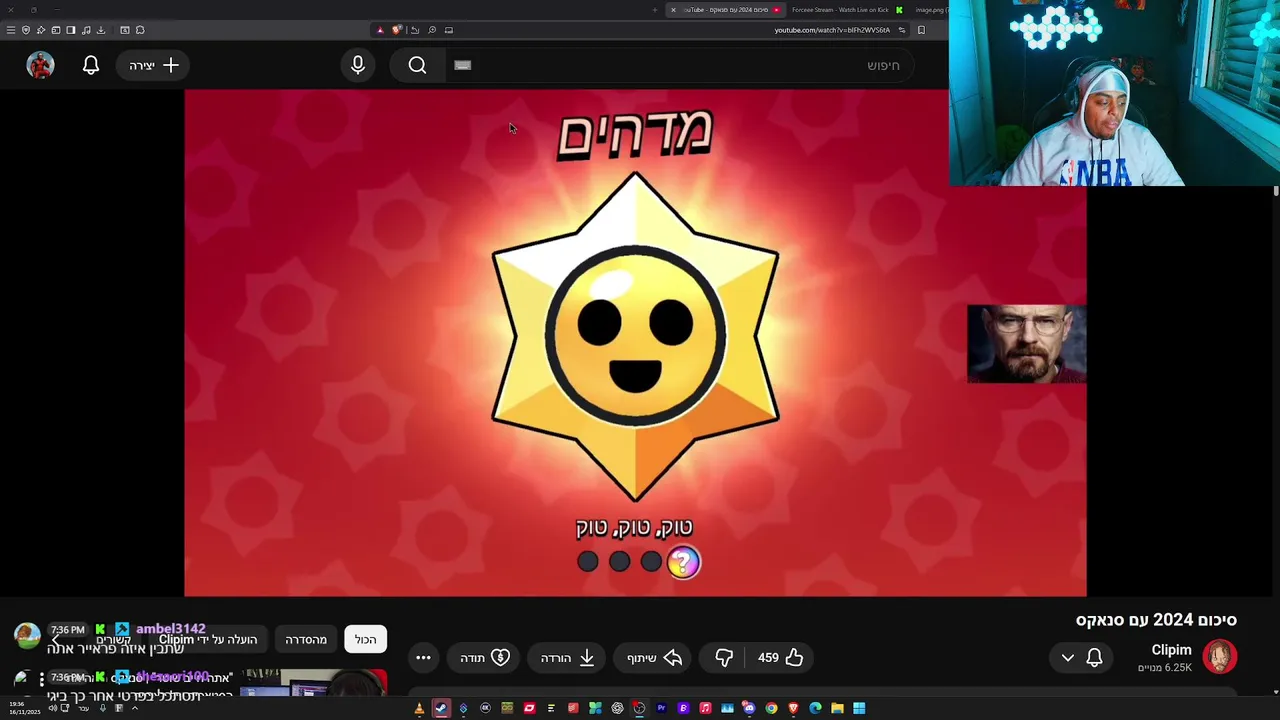Screen dimensions: 1280x720
Task: Open the on-screen keyboard icon in search
Action: (462, 65)
